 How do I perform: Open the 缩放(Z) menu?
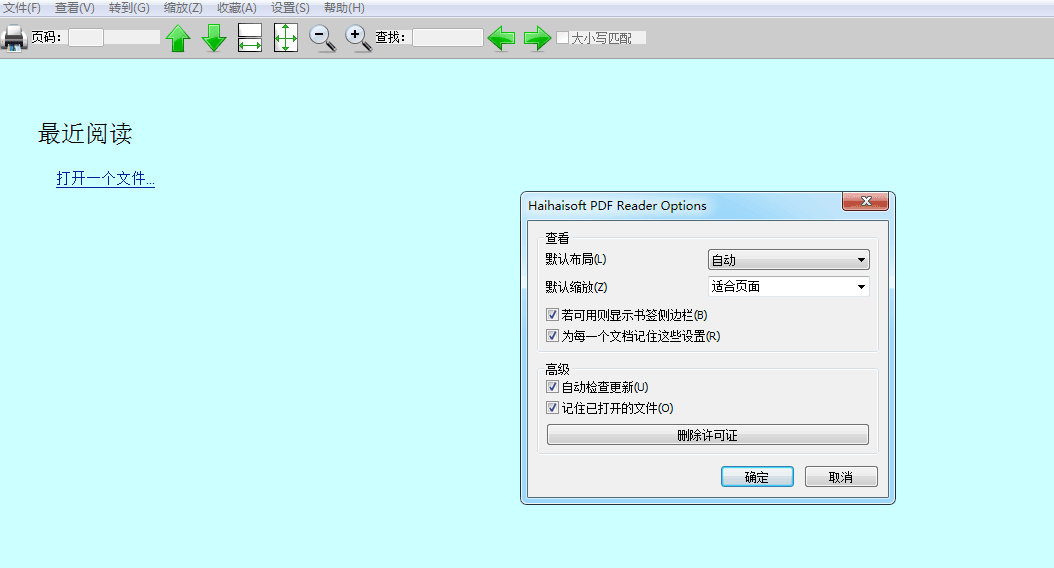click(x=183, y=8)
